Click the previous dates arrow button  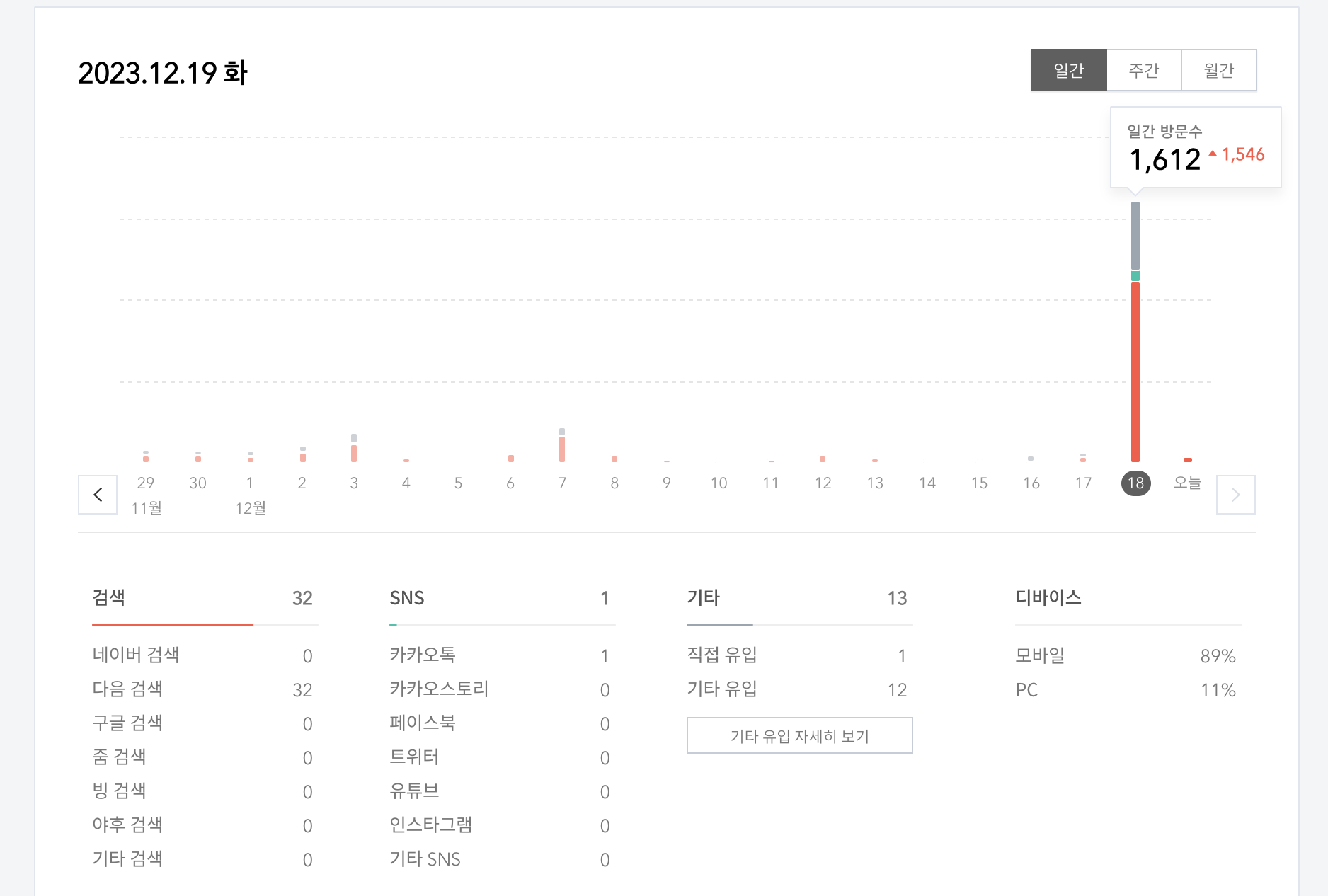point(98,495)
